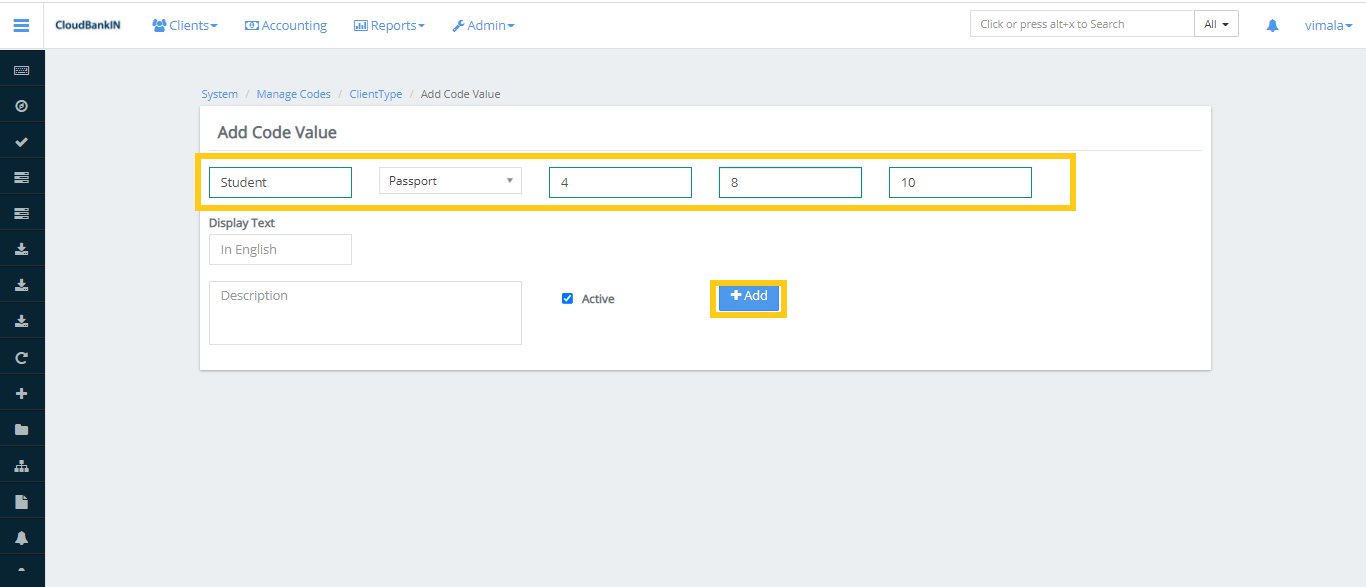The width and height of the screenshot is (1366, 587).
Task: Click the organization hierarchy icon in sidebar
Action: pyautogui.click(x=22, y=464)
